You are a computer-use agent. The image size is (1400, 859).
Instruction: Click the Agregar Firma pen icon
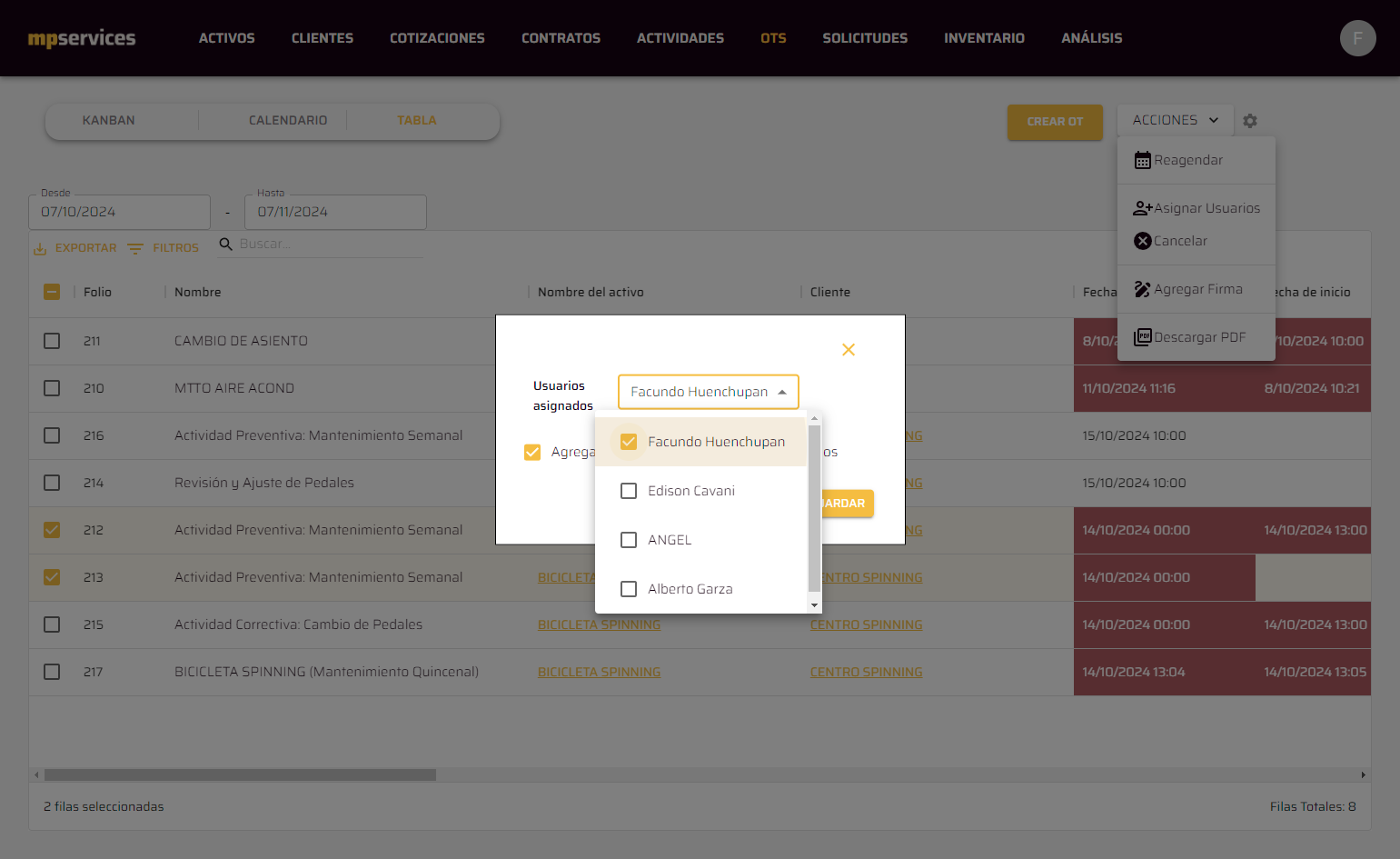[1143, 289]
